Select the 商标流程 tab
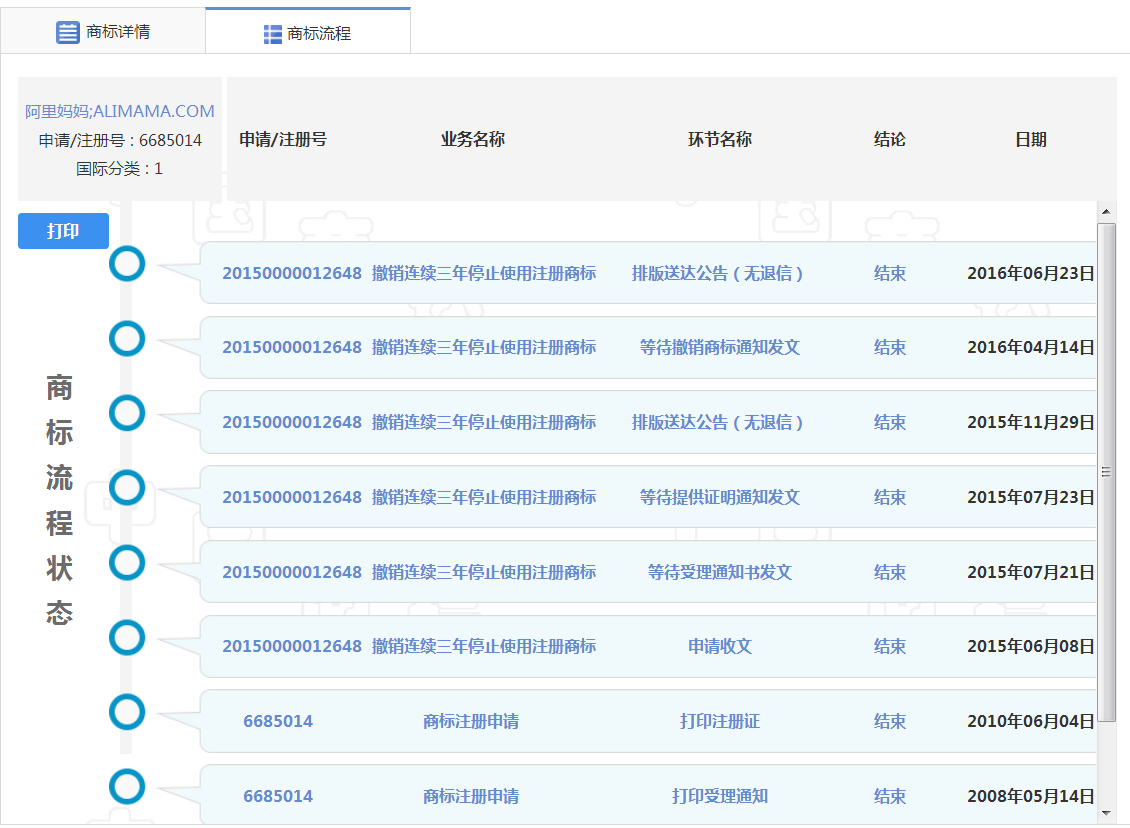Image resolution: width=1130 pixels, height=828 pixels. pos(307,31)
